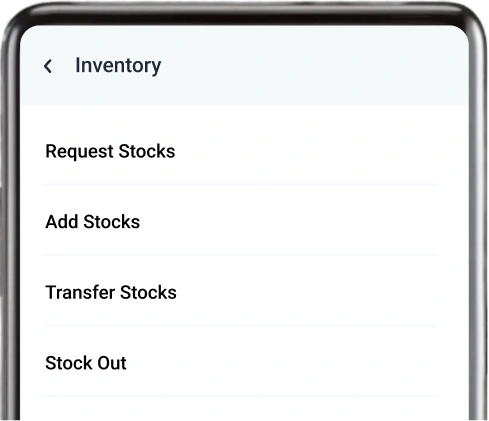Screen dimensions: 489x421
Task: Click empty space right of Transfer Stocks
Action: point(307,292)
